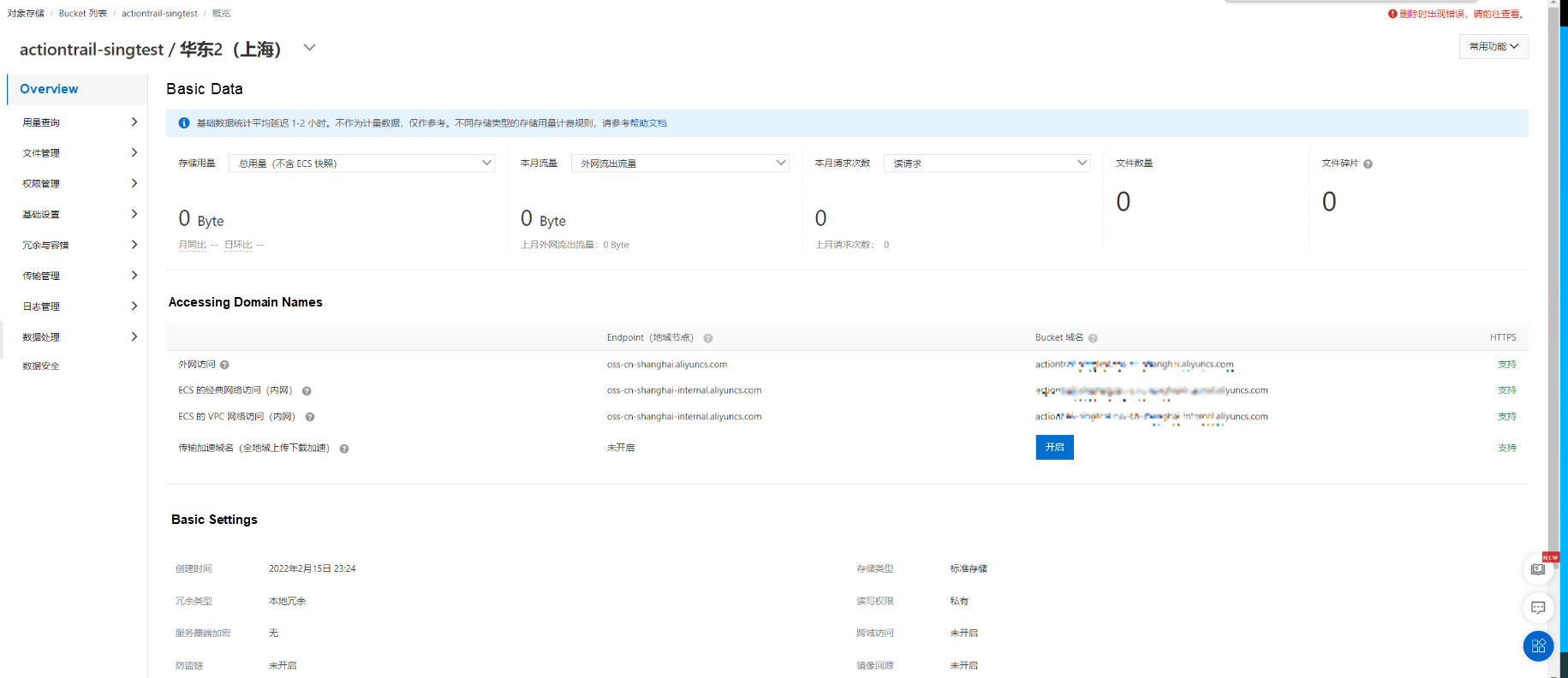Click the help icon beside Endpoint (地域节点)
This screenshot has height=678, width=1568.
[708, 338]
